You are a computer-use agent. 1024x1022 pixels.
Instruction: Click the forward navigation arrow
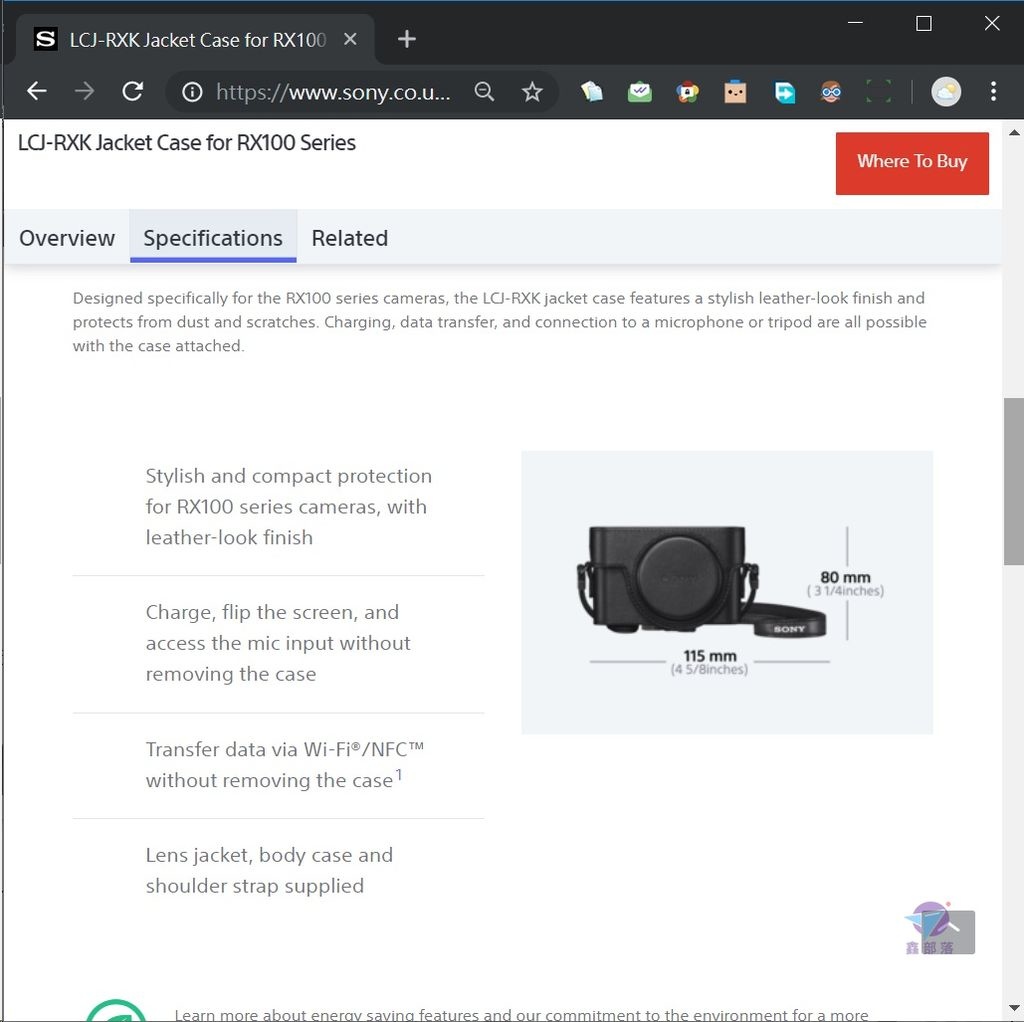point(84,91)
